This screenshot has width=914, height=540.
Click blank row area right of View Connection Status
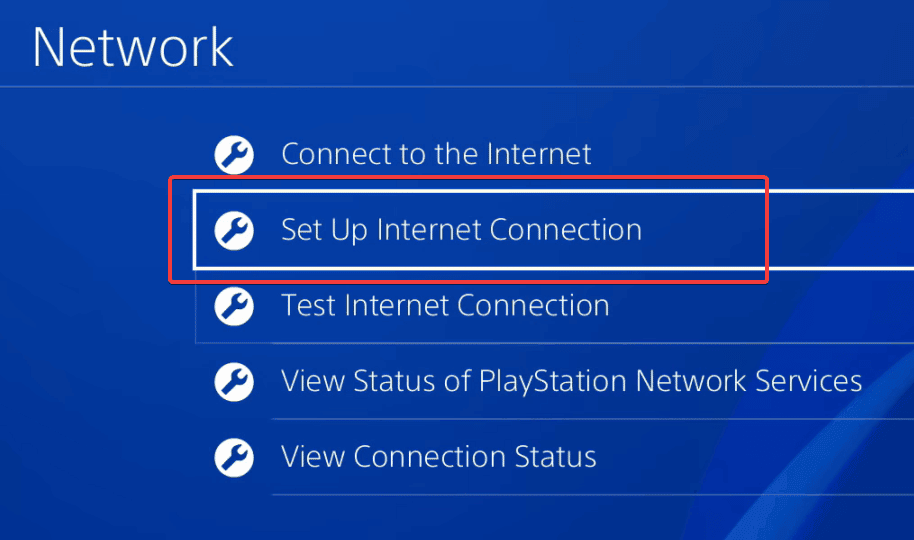click(x=750, y=457)
